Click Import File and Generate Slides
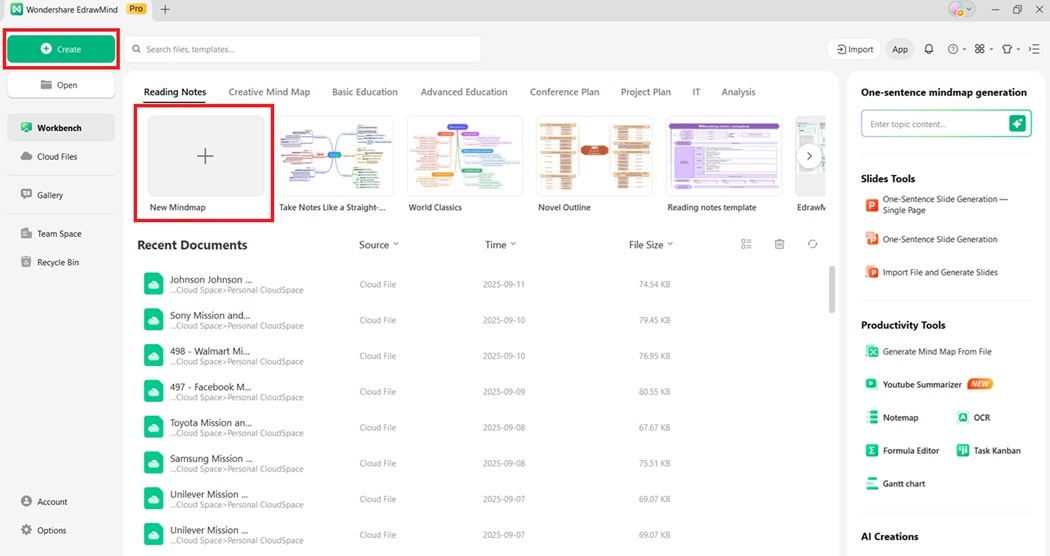This screenshot has height=556, width=1050. (x=931, y=272)
